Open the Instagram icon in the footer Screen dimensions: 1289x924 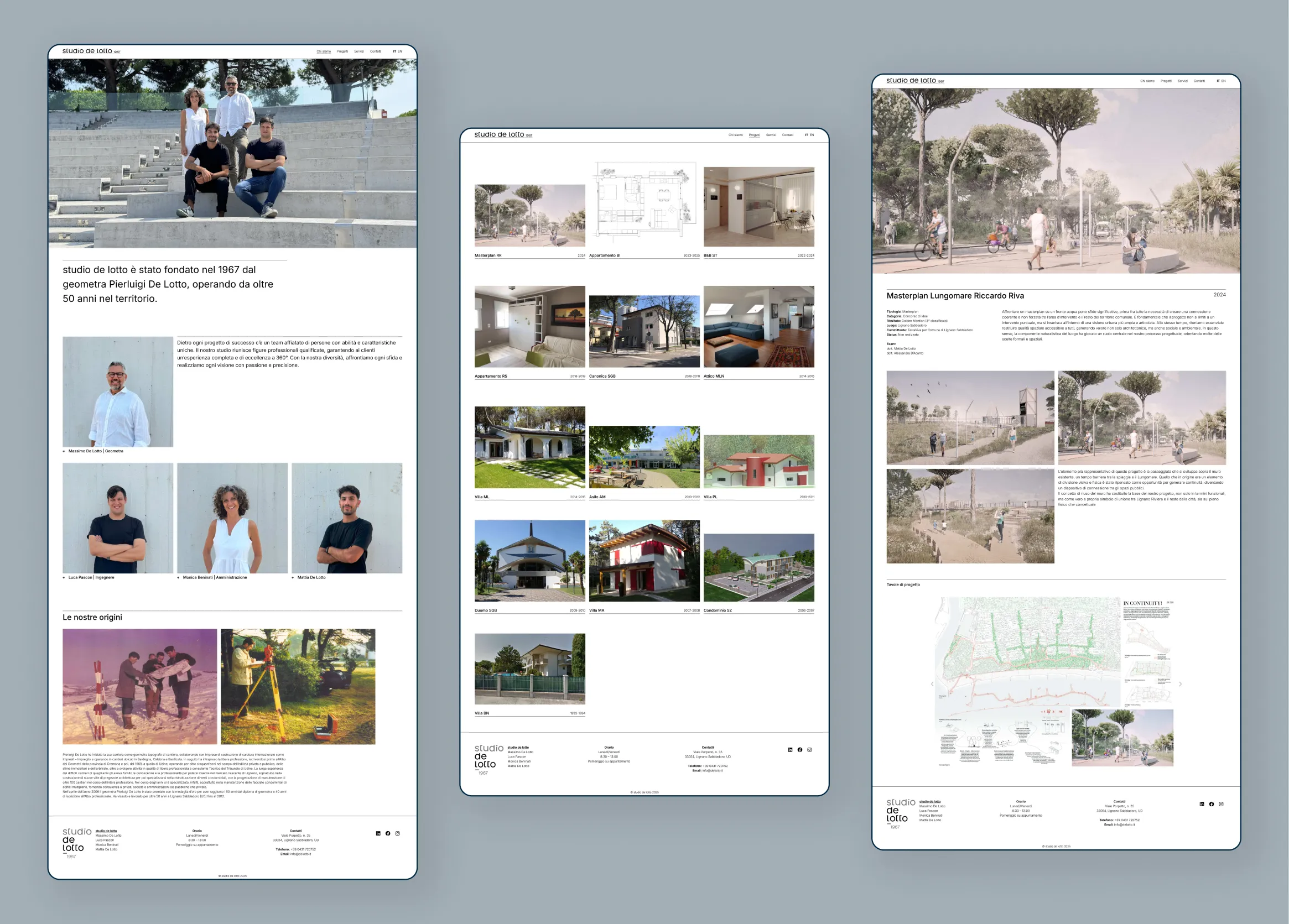[x=398, y=834]
